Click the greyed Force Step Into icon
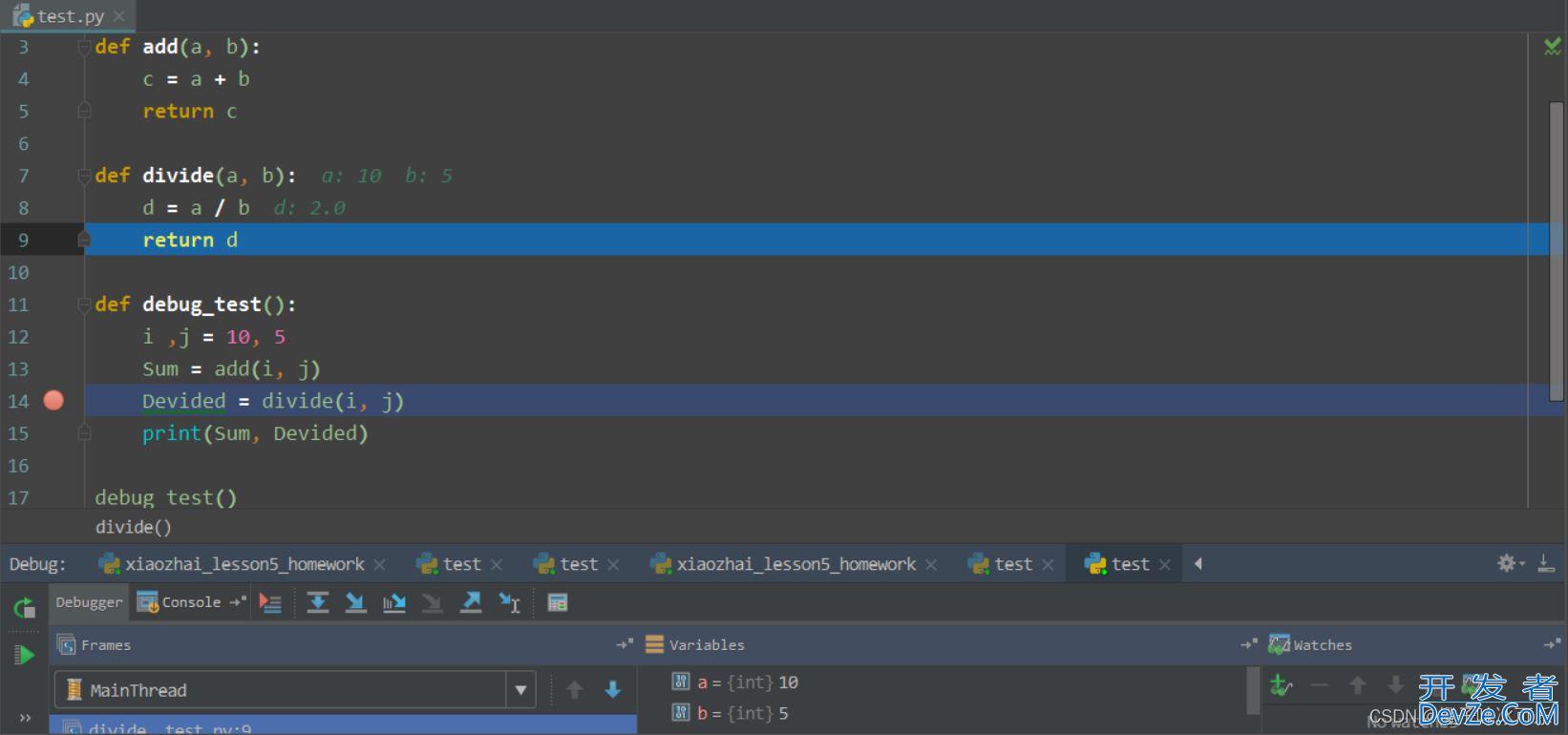1568x735 pixels. 433,602
